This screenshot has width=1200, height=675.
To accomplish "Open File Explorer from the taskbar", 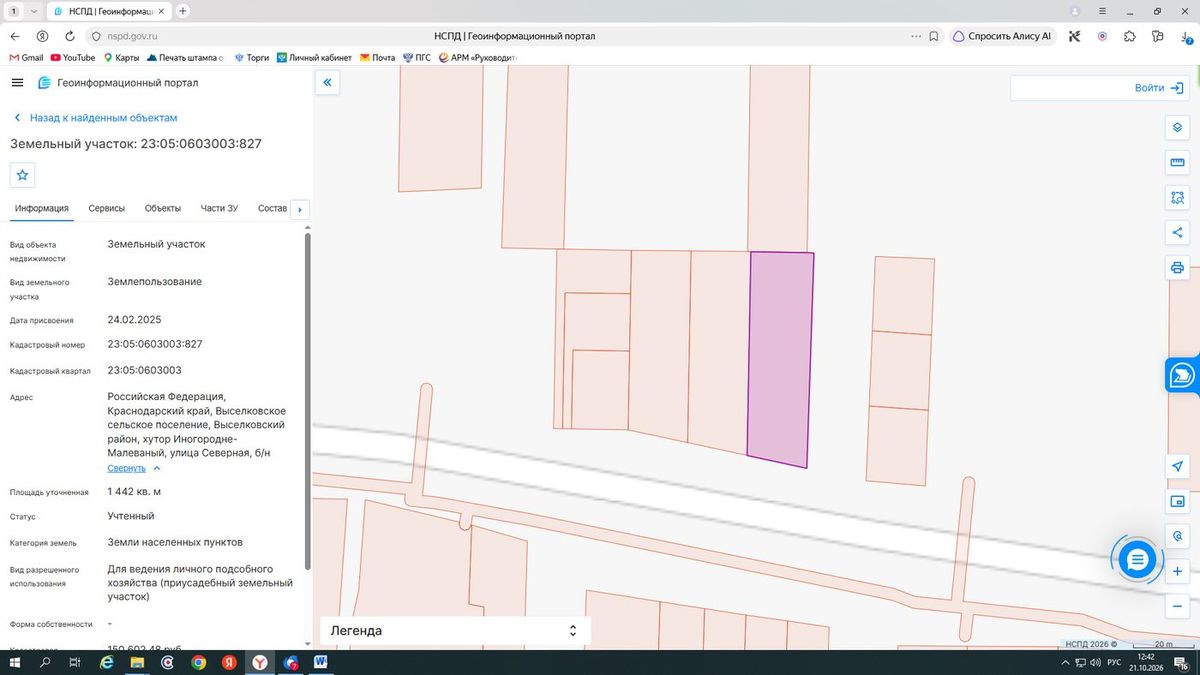I will point(137,662).
